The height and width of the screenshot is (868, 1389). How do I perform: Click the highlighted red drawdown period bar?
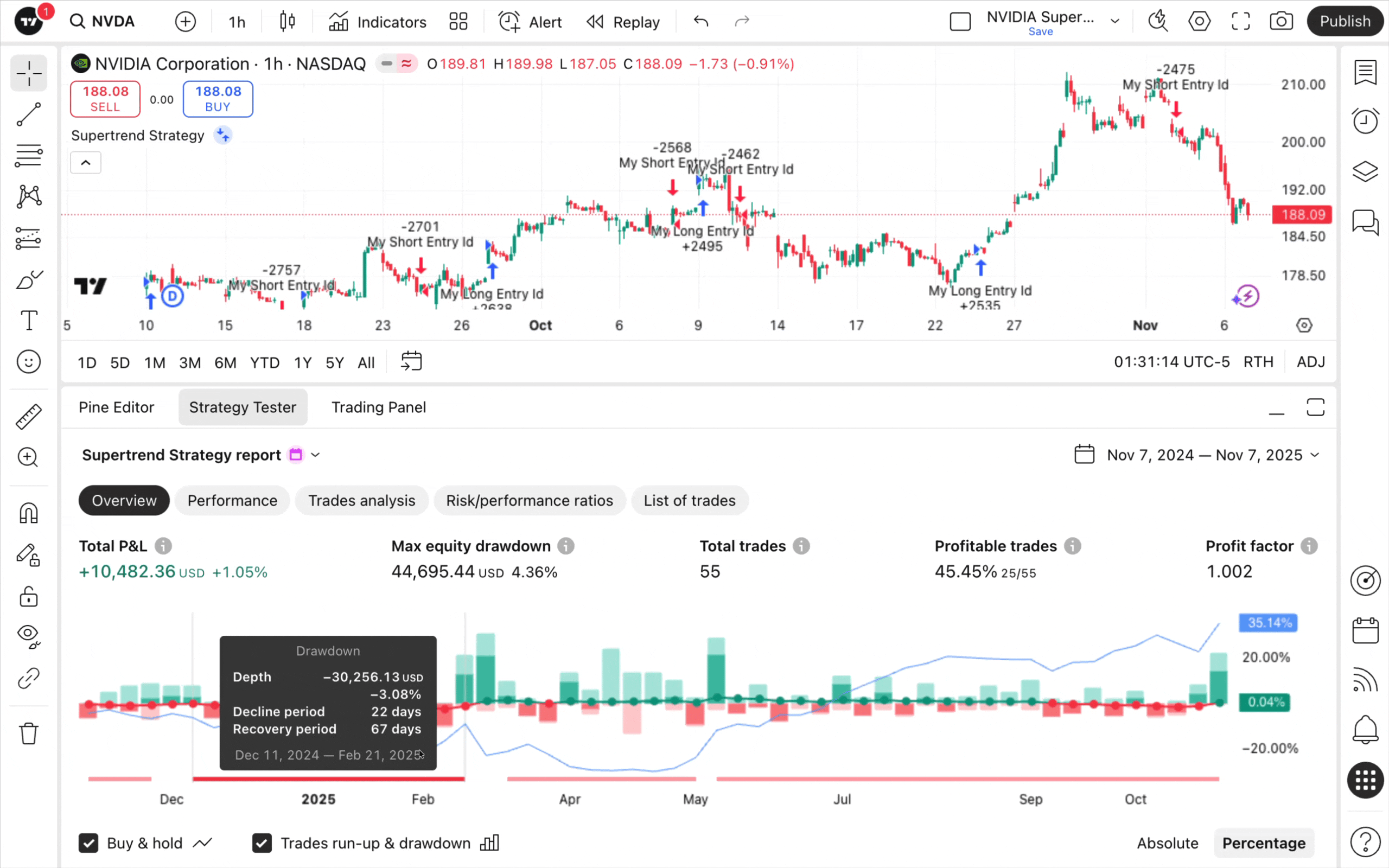(328, 779)
